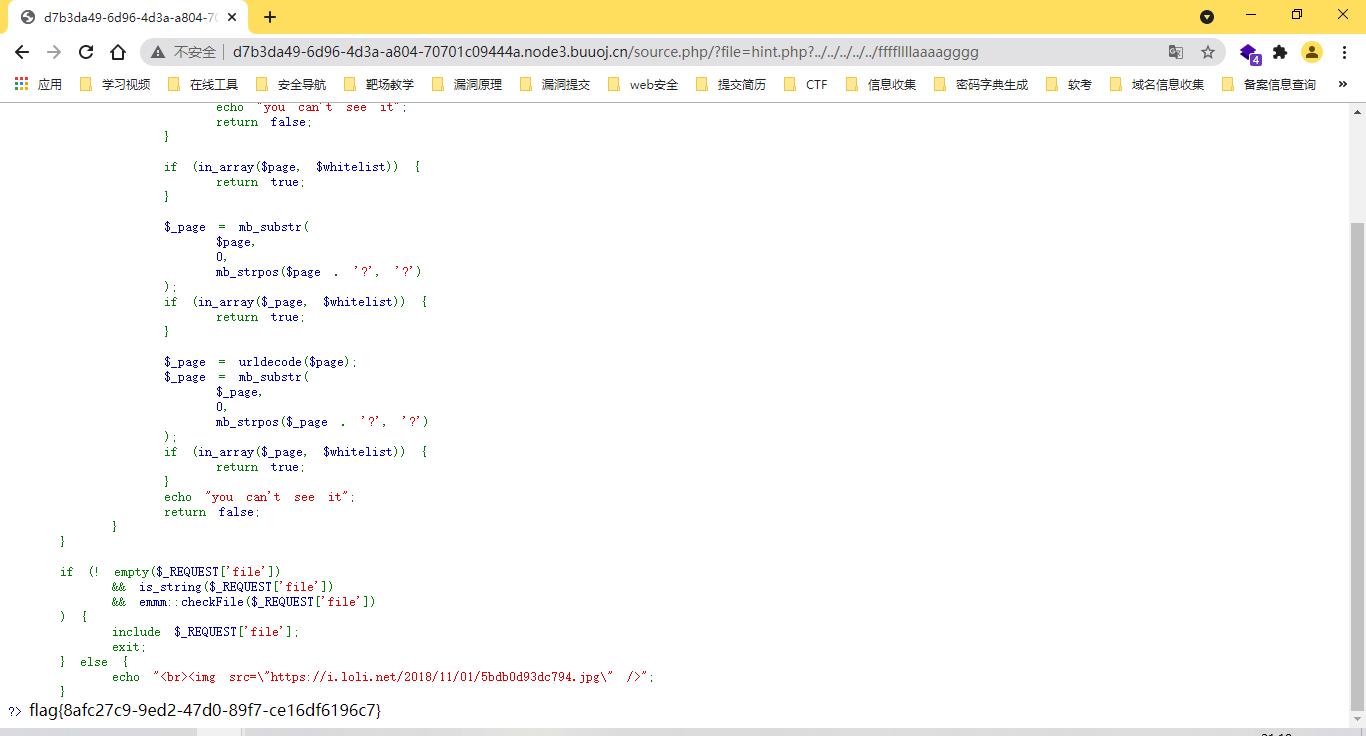Click the $_page = urldecode($page) line
The width and height of the screenshot is (1366, 736).
pos(260,362)
